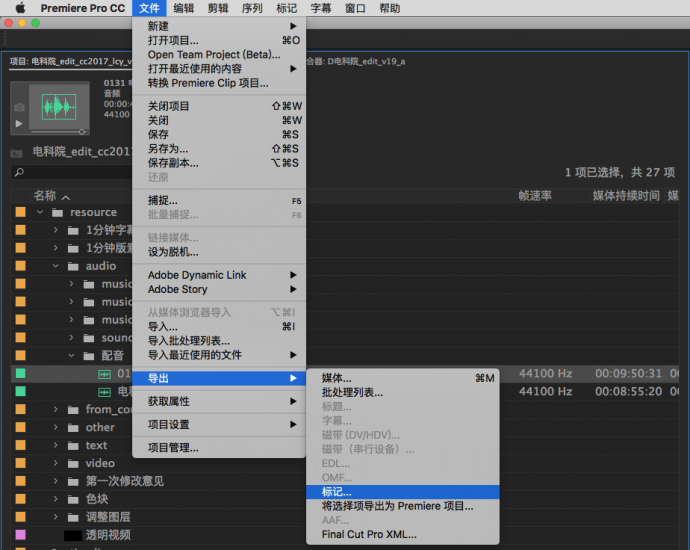Click the pink label swatch of 透明视频
This screenshot has height=550, width=690.
pos(21,535)
